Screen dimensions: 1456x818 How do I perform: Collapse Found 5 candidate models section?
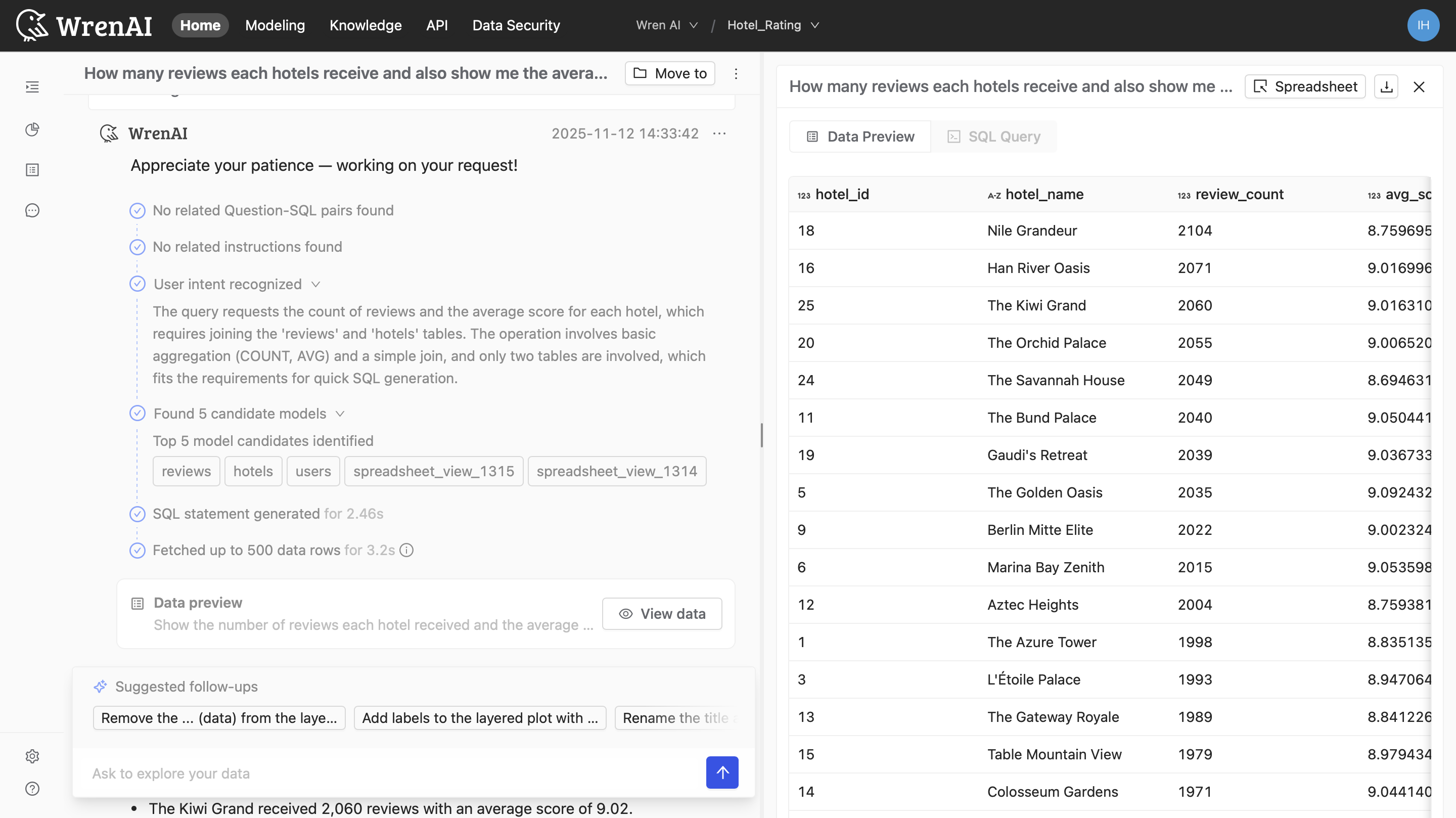click(x=340, y=413)
